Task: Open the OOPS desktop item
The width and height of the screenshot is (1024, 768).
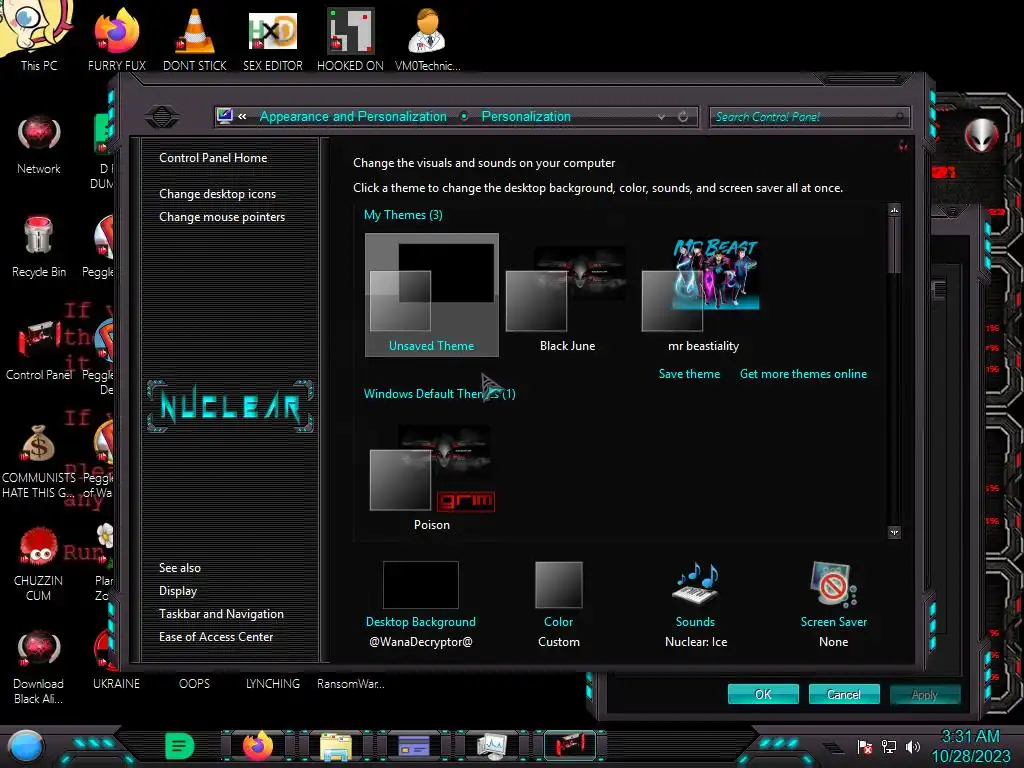Action: (x=195, y=684)
